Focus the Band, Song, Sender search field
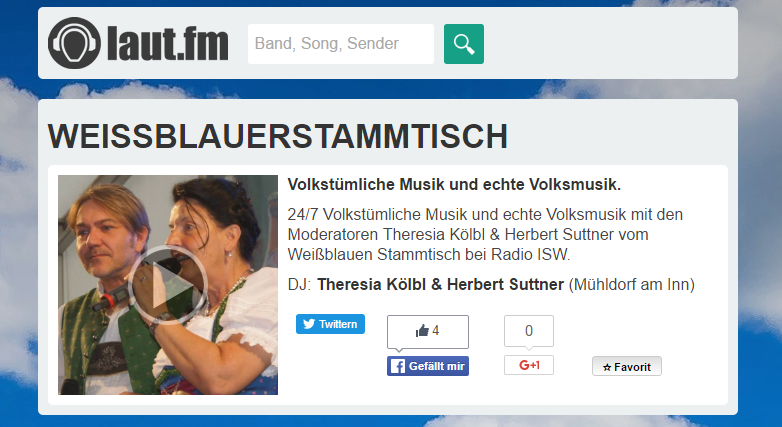782x427 pixels. coord(341,44)
